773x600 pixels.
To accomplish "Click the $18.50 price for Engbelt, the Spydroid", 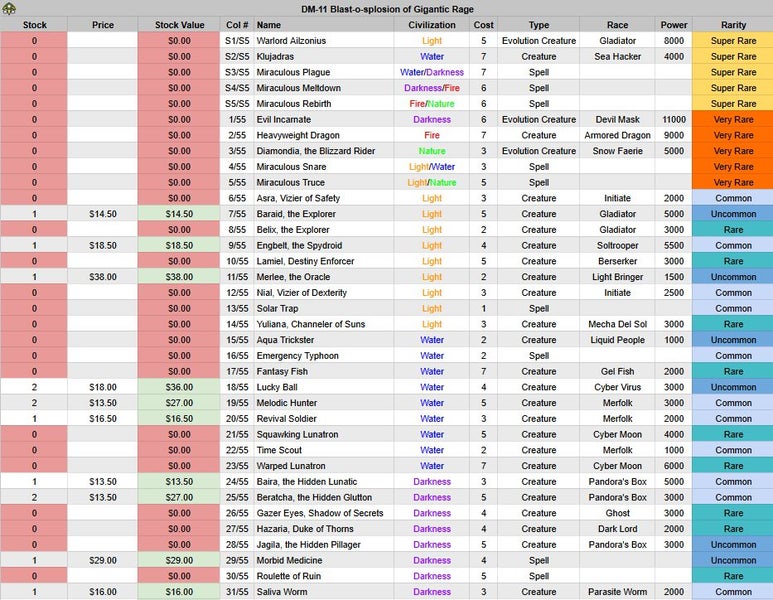I will [103, 246].
